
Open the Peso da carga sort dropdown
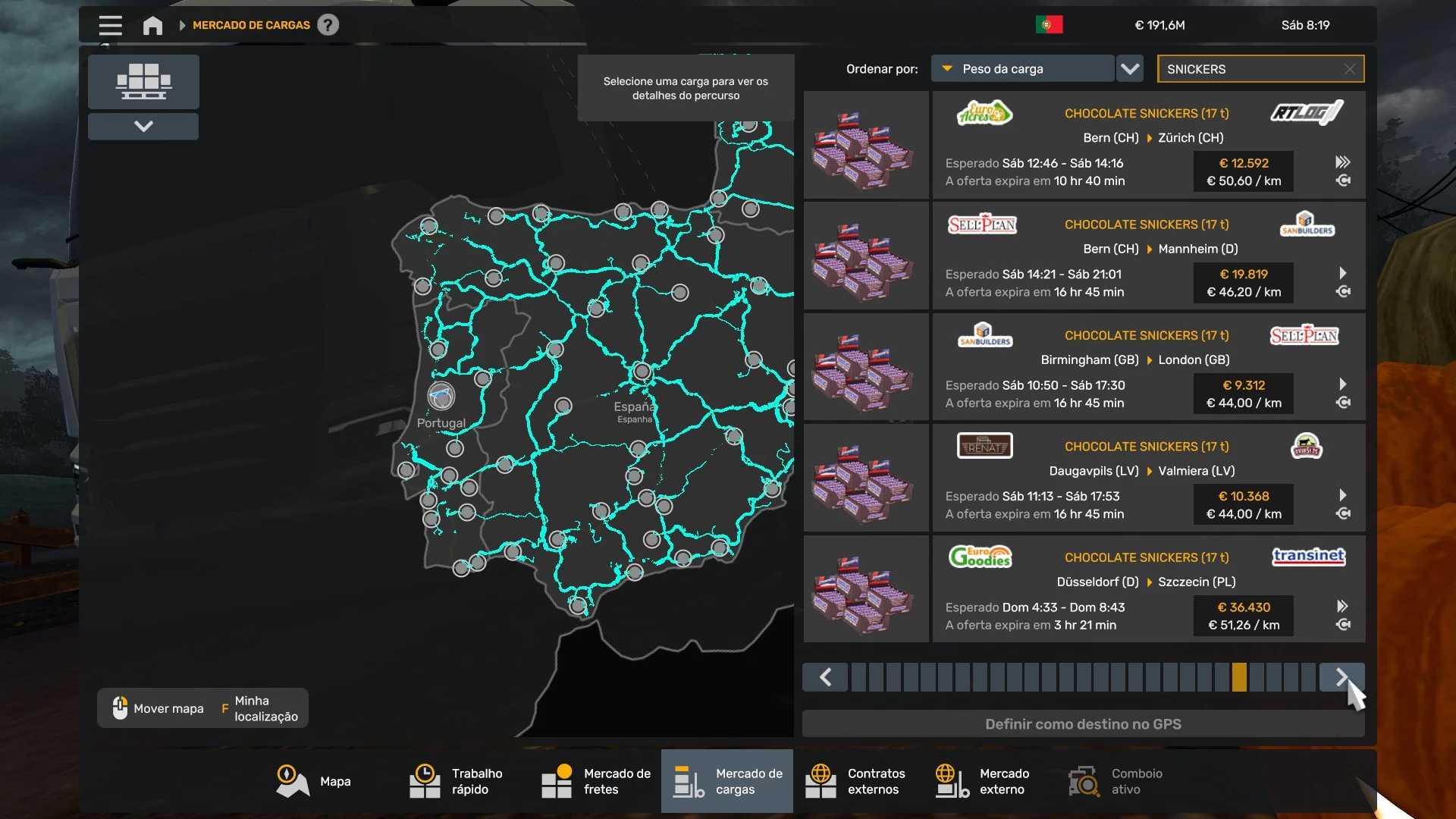pos(1022,69)
